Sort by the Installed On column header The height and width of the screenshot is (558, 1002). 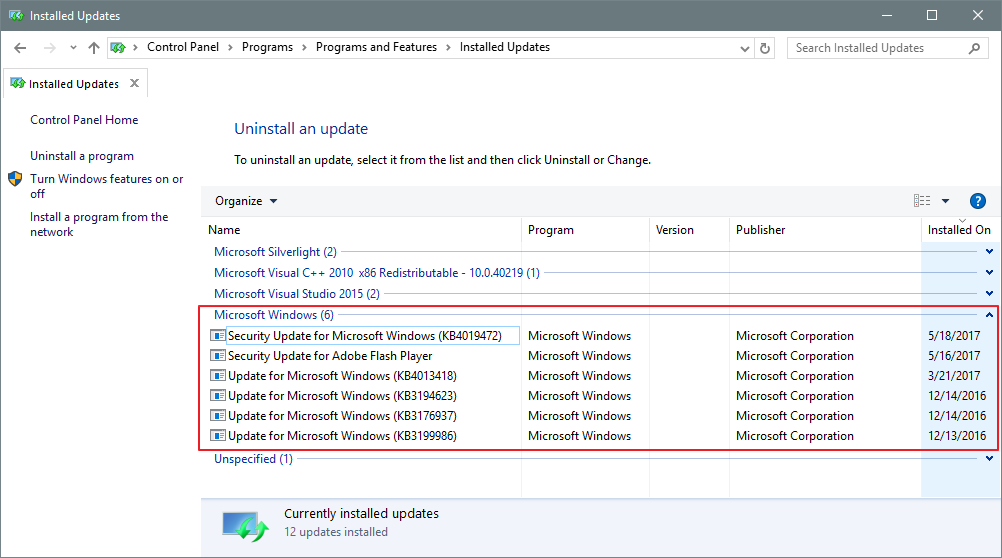[x=959, y=229]
